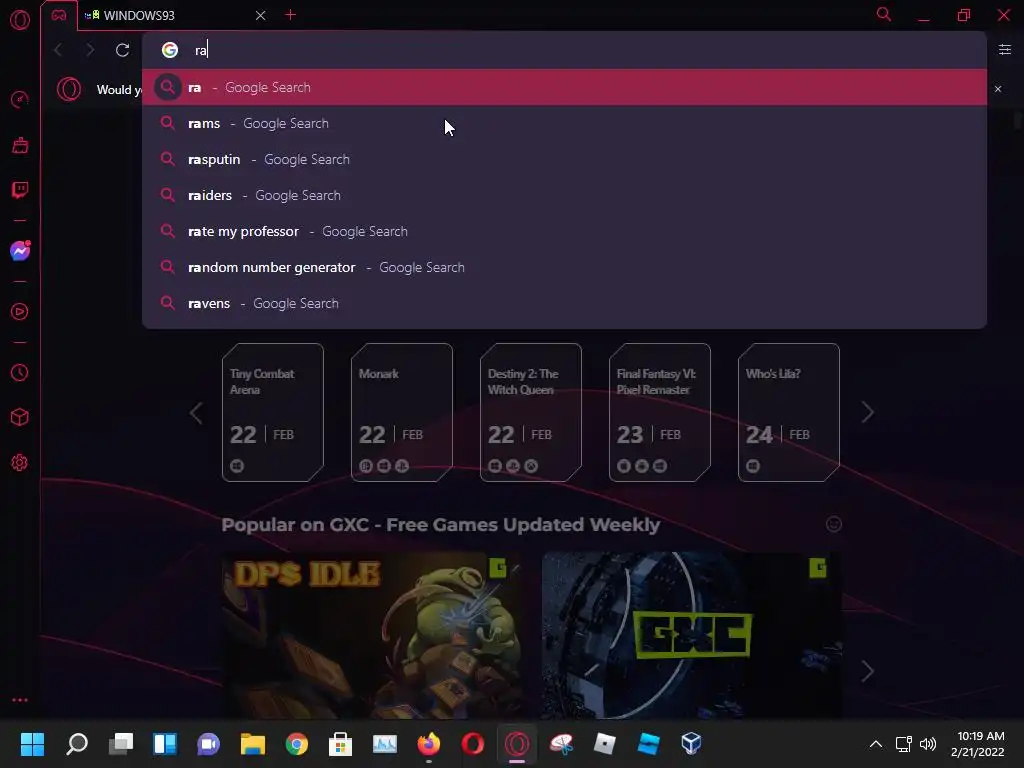Screen dimensions: 1024x768
Task: Open Microsoft Store from taskbar
Action: tap(340, 743)
